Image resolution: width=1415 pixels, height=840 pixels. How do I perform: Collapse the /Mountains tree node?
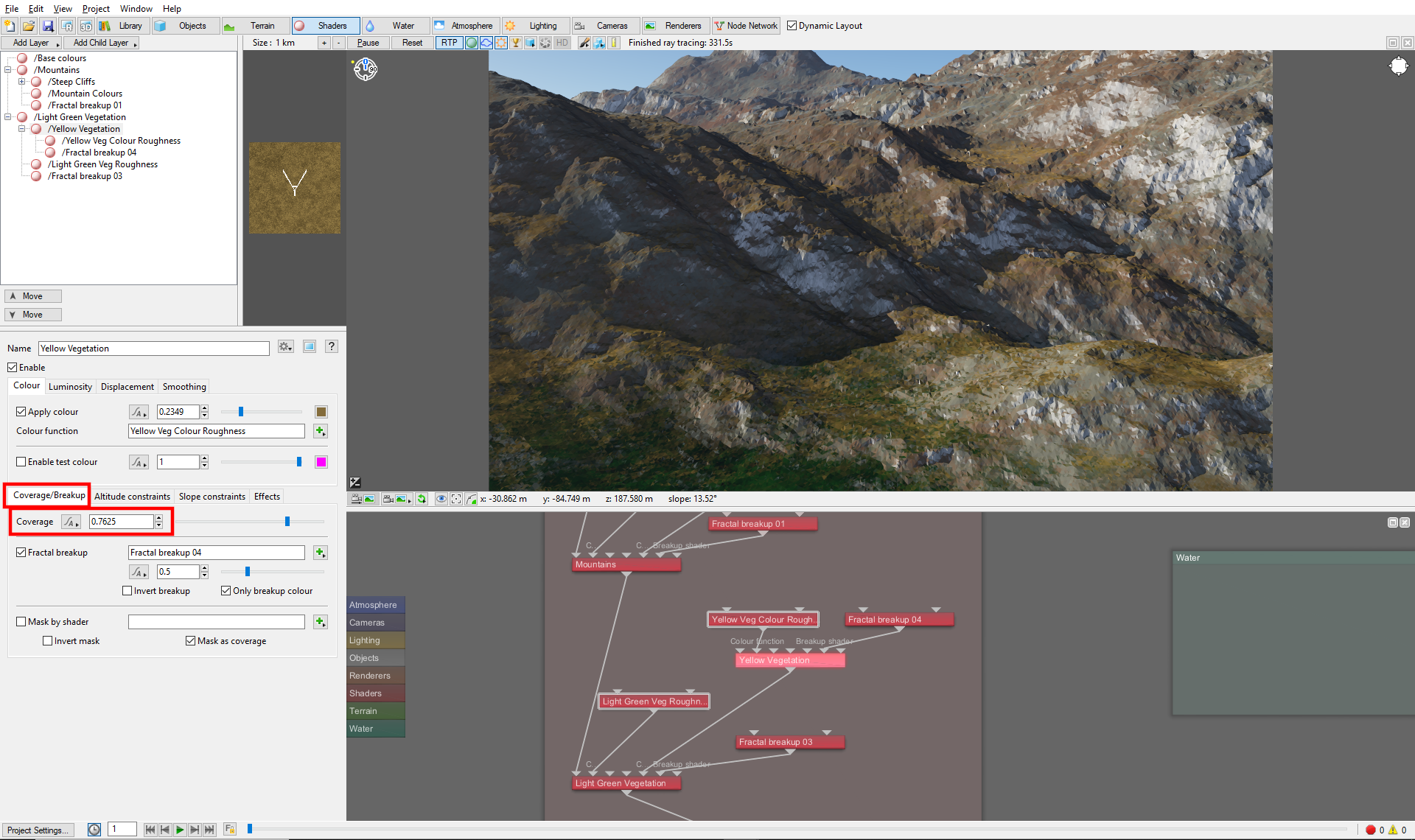[8, 70]
